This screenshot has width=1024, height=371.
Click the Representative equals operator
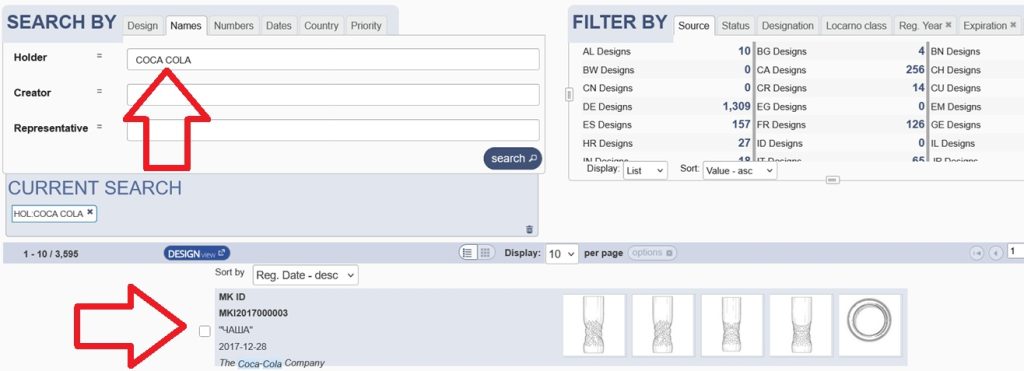coord(99,127)
